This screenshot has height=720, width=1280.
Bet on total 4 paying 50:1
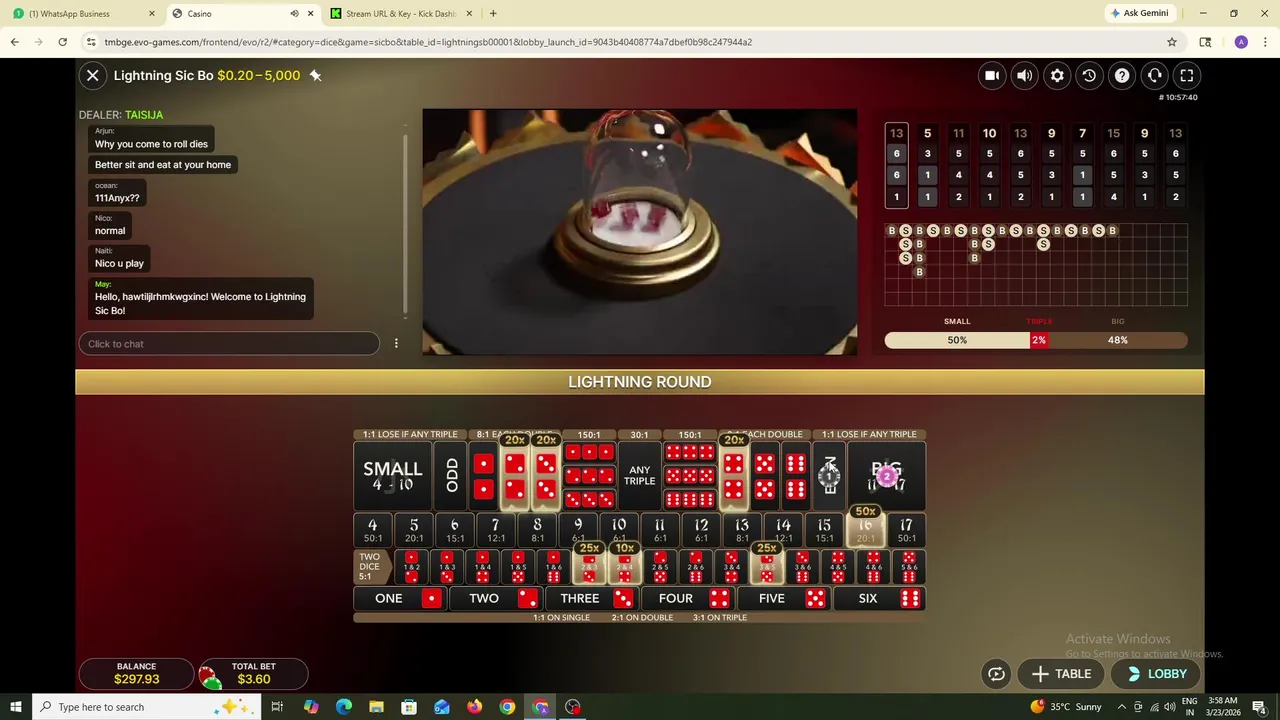click(372, 530)
